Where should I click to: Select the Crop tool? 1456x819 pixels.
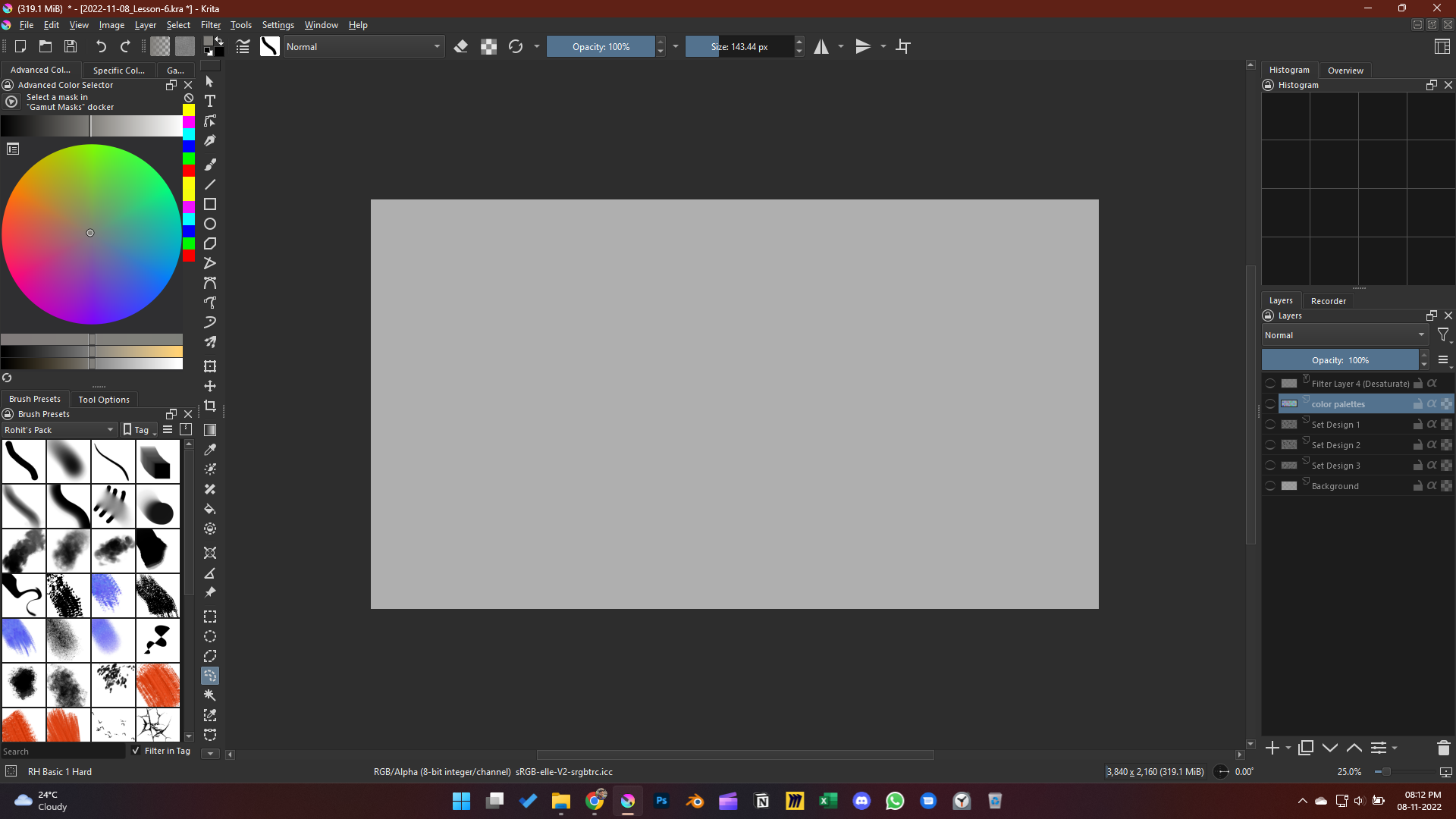coord(210,406)
